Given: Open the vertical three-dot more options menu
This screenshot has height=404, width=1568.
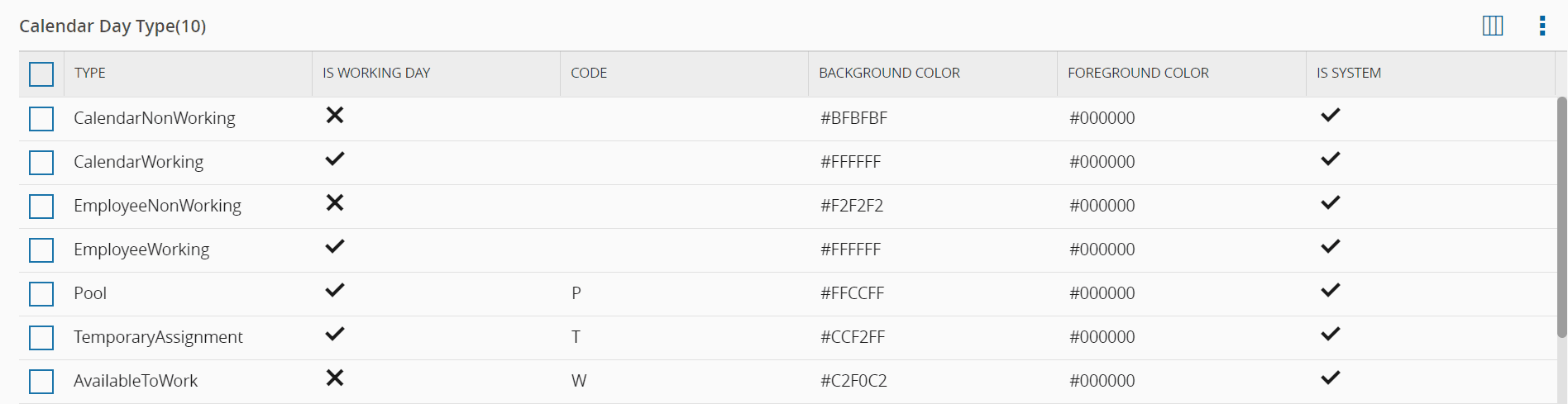Looking at the screenshot, I should tap(1542, 26).
